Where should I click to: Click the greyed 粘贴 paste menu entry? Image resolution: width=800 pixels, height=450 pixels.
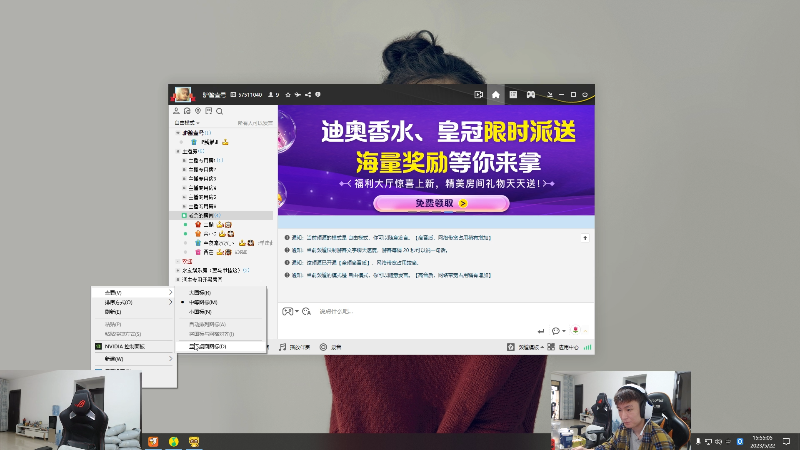point(134,324)
